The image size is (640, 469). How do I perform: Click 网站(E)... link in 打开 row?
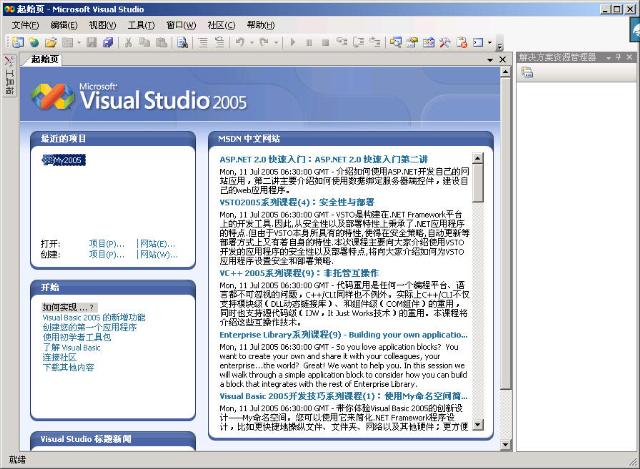(x=158, y=244)
